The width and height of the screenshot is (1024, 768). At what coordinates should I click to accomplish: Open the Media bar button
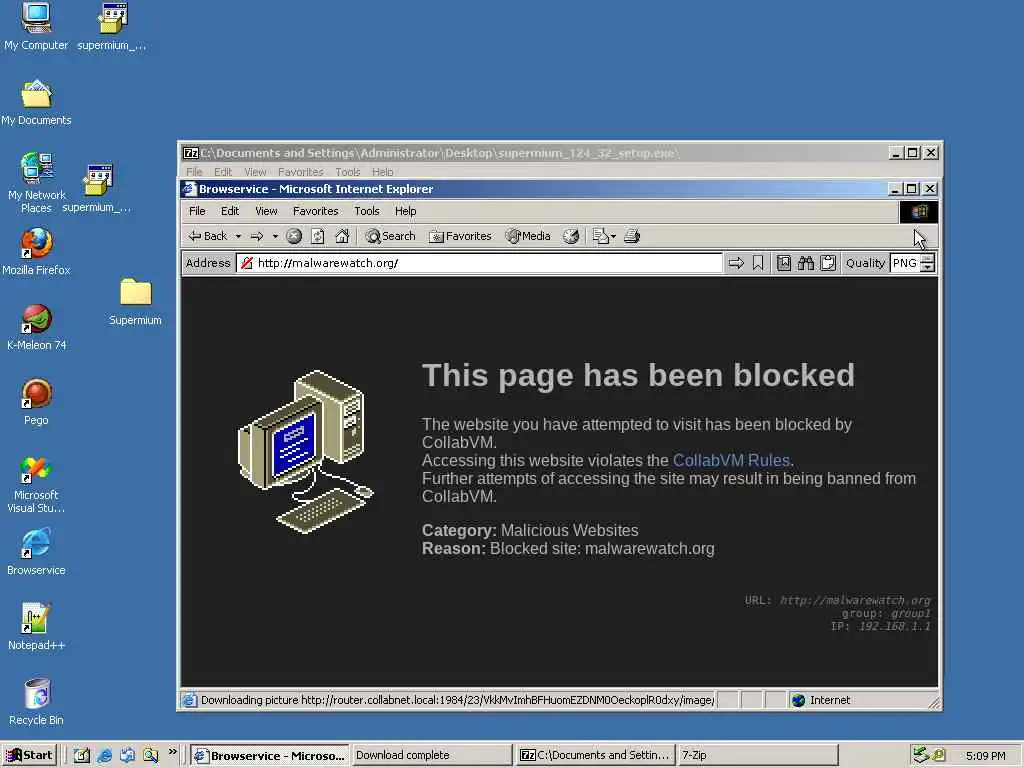pos(528,236)
